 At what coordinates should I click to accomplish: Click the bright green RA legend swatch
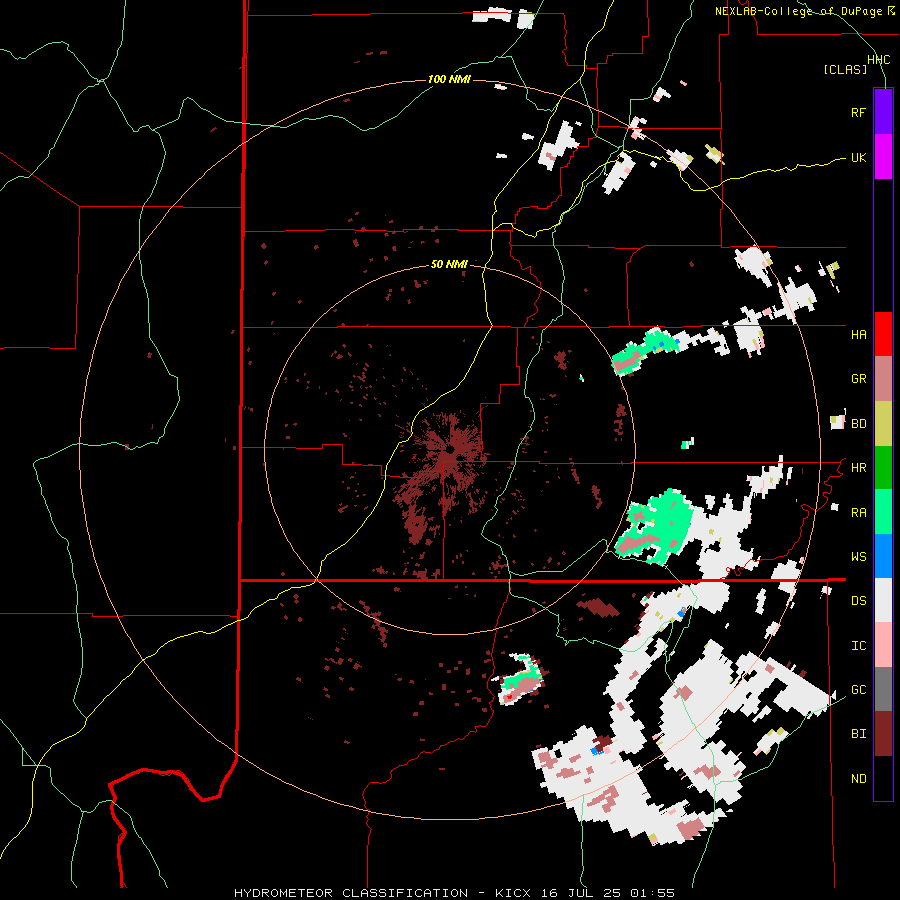[883, 512]
